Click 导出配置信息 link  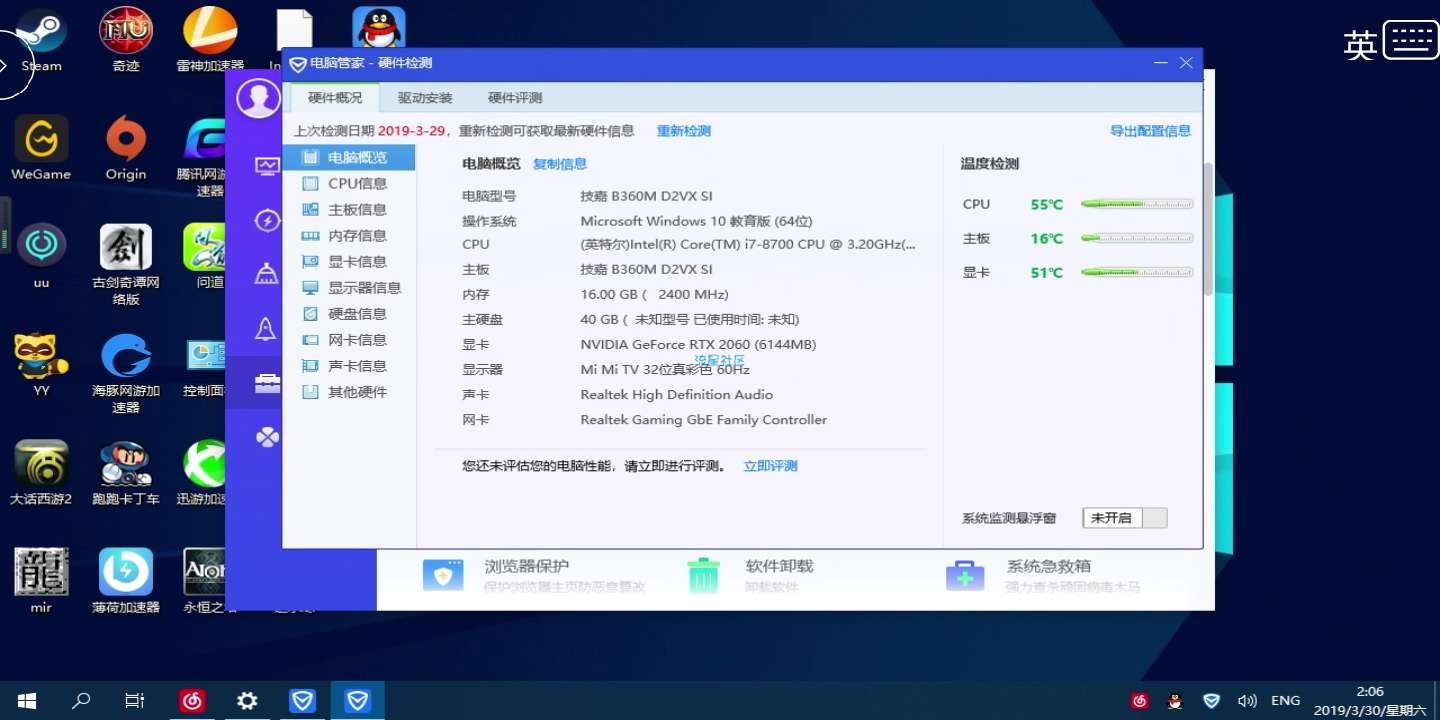coord(1150,131)
